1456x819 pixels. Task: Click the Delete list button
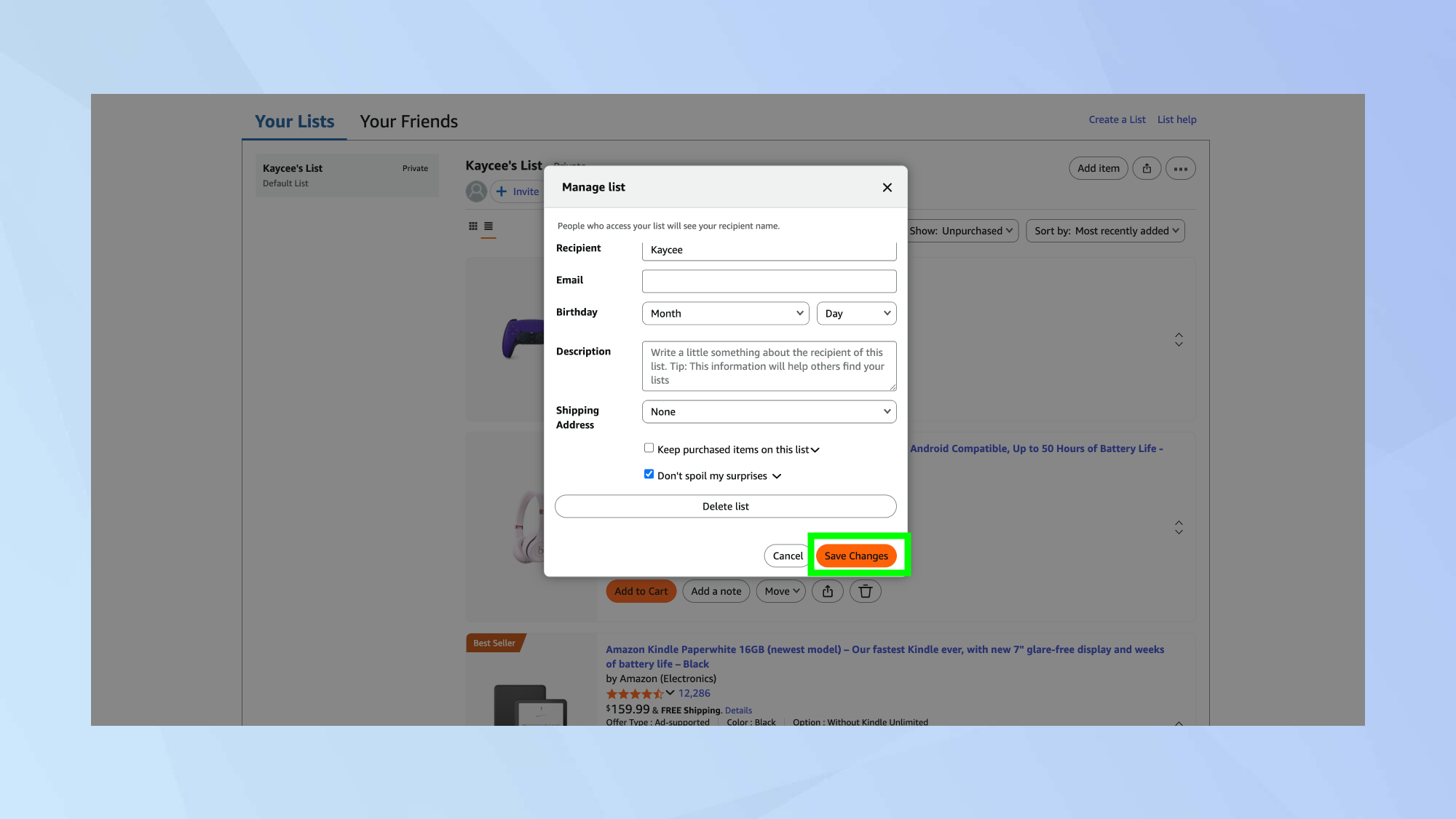click(x=725, y=507)
